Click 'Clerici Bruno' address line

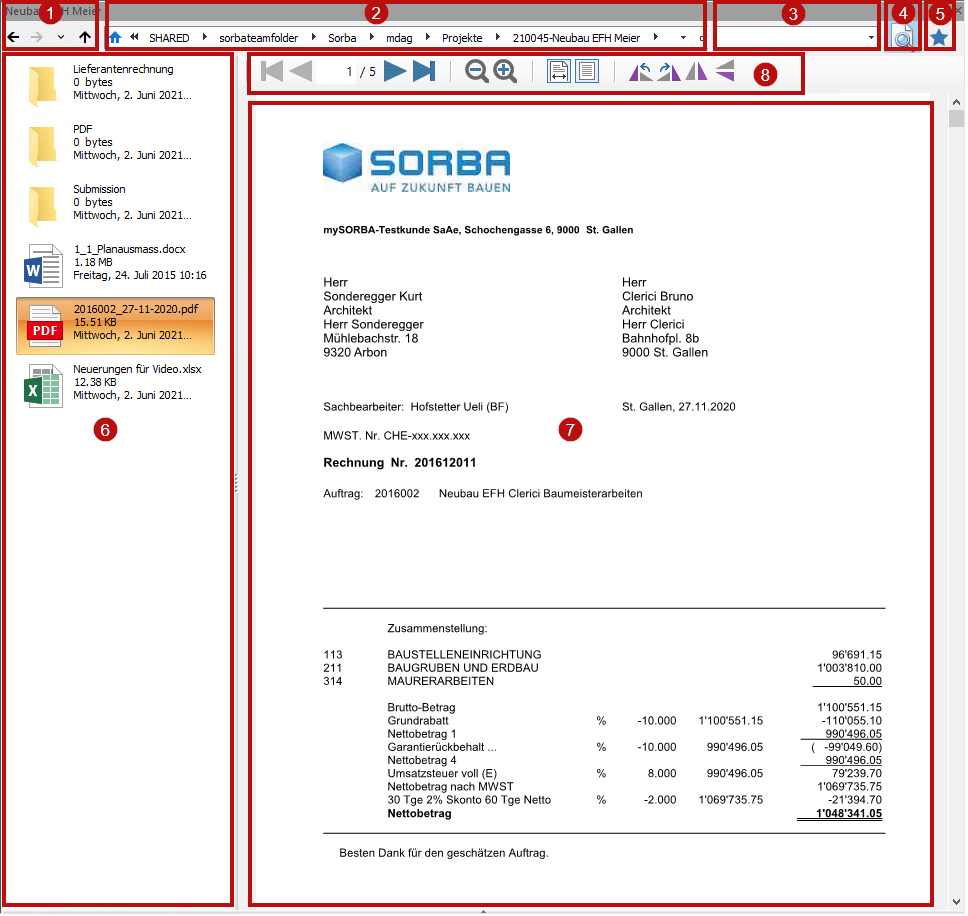click(x=658, y=297)
